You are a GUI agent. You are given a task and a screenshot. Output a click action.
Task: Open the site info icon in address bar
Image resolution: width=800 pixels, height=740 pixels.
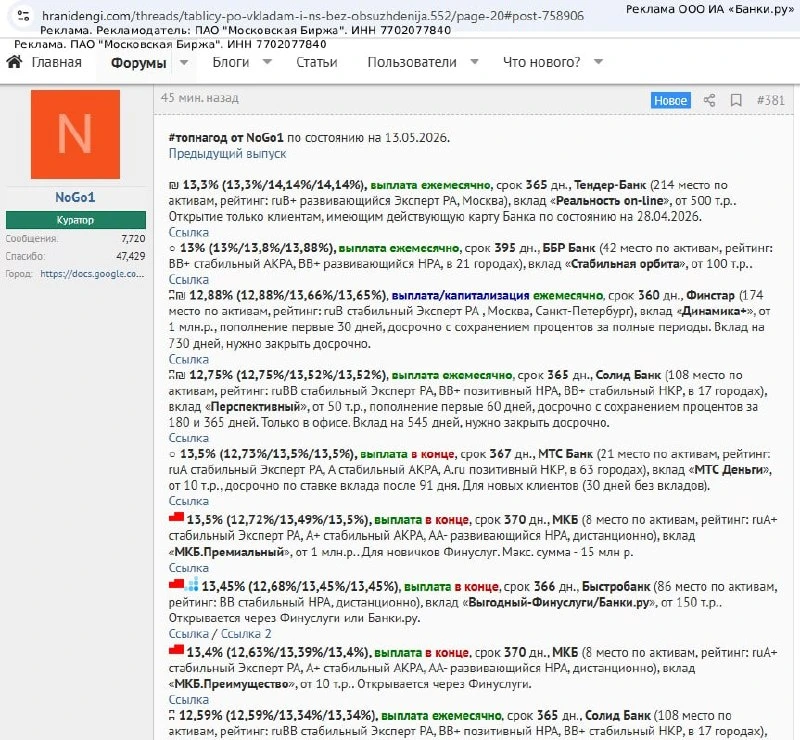click(x=23, y=15)
